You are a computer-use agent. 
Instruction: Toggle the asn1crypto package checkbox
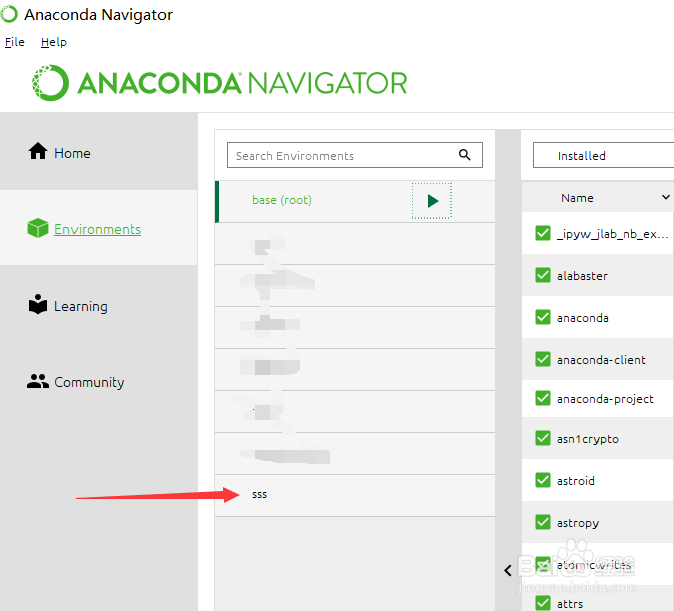coord(543,438)
